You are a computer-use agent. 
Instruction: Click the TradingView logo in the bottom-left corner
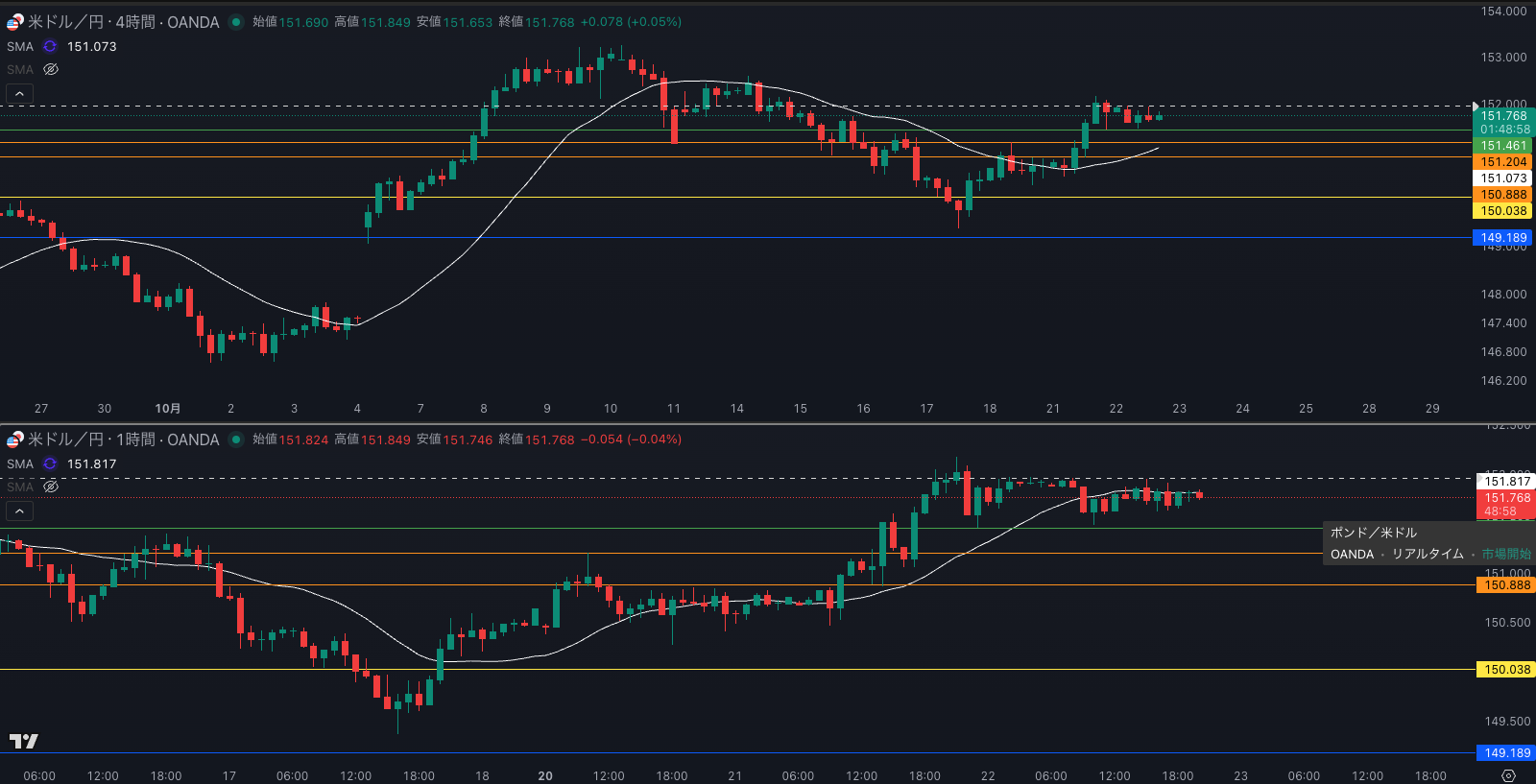tap(23, 741)
